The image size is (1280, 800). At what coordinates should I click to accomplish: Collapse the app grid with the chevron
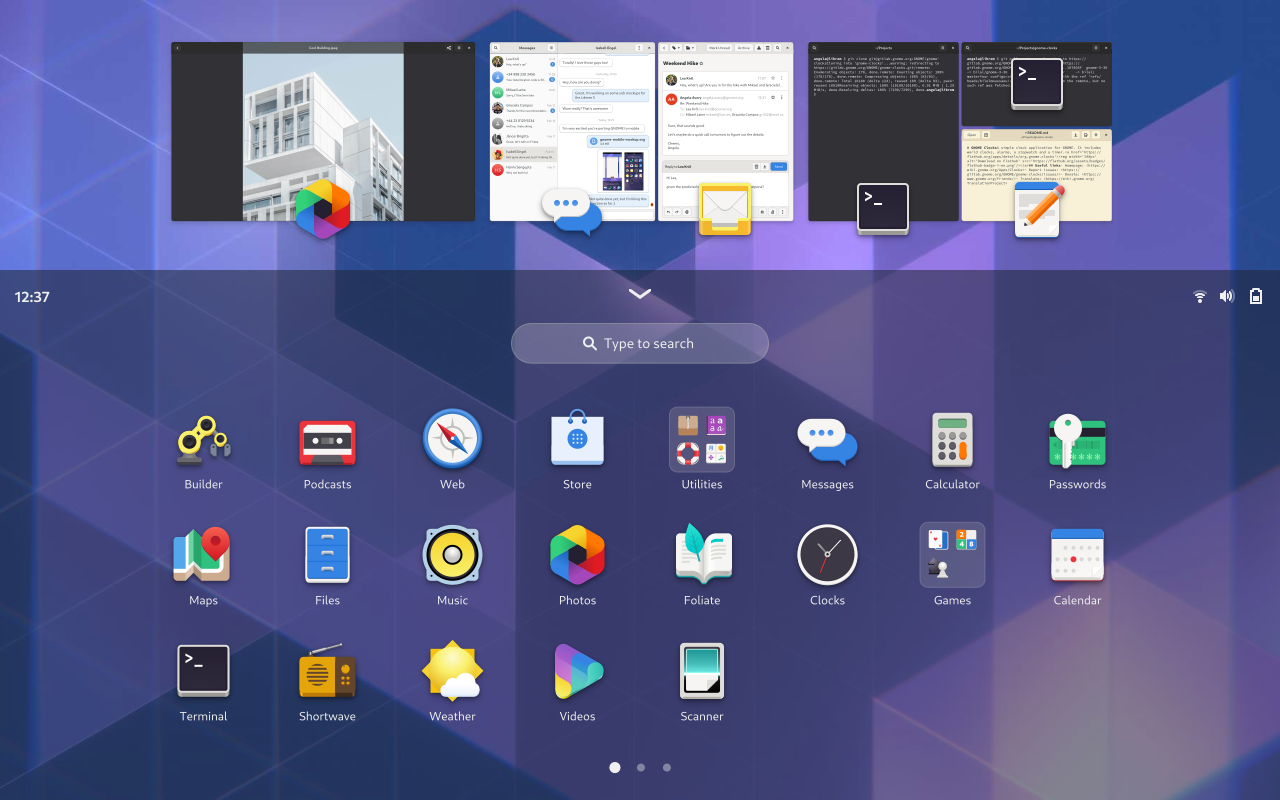tap(640, 294)
